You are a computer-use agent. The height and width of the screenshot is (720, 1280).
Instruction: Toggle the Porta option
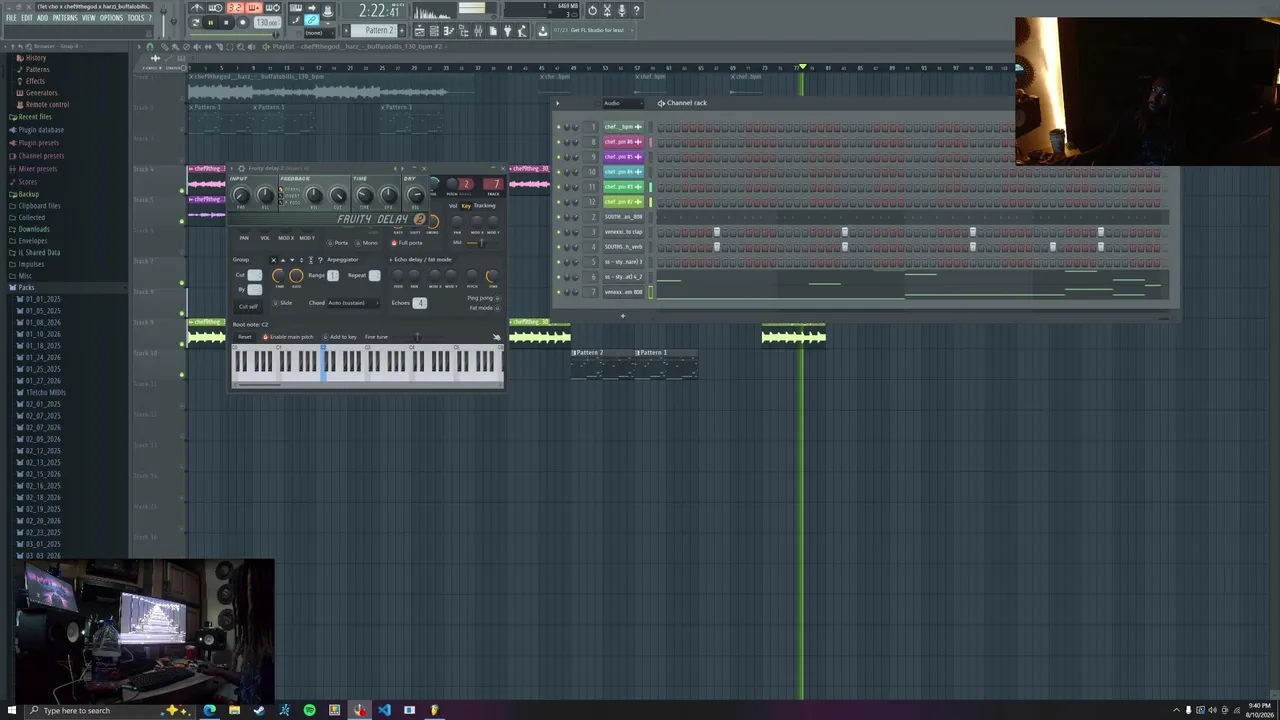338,243
